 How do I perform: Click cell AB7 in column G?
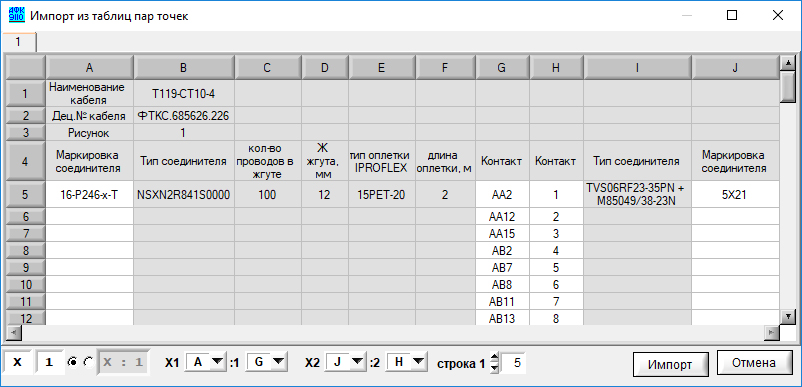(x=503, y=267)
